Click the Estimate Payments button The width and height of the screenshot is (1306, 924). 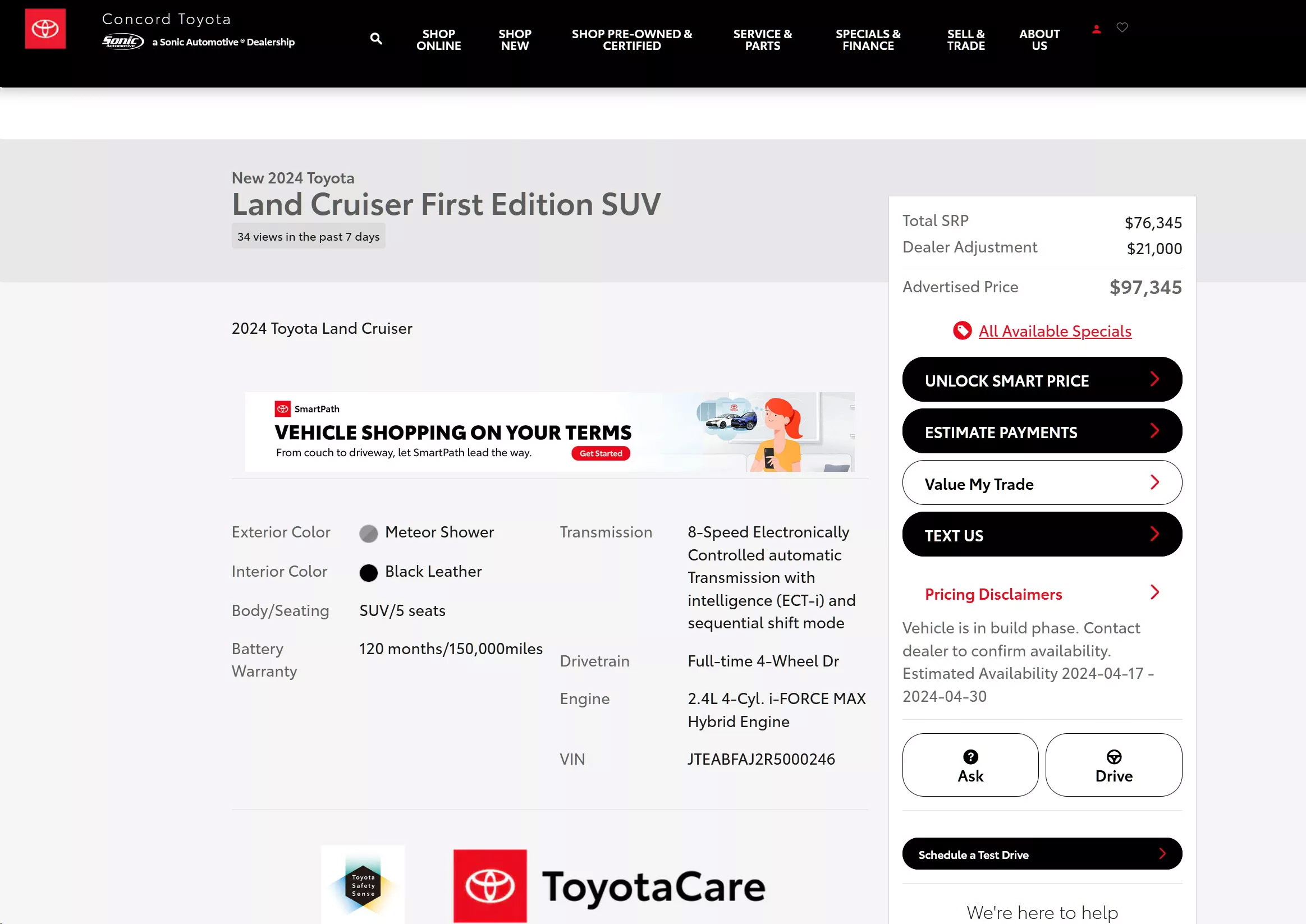(x=1042, y=431)
